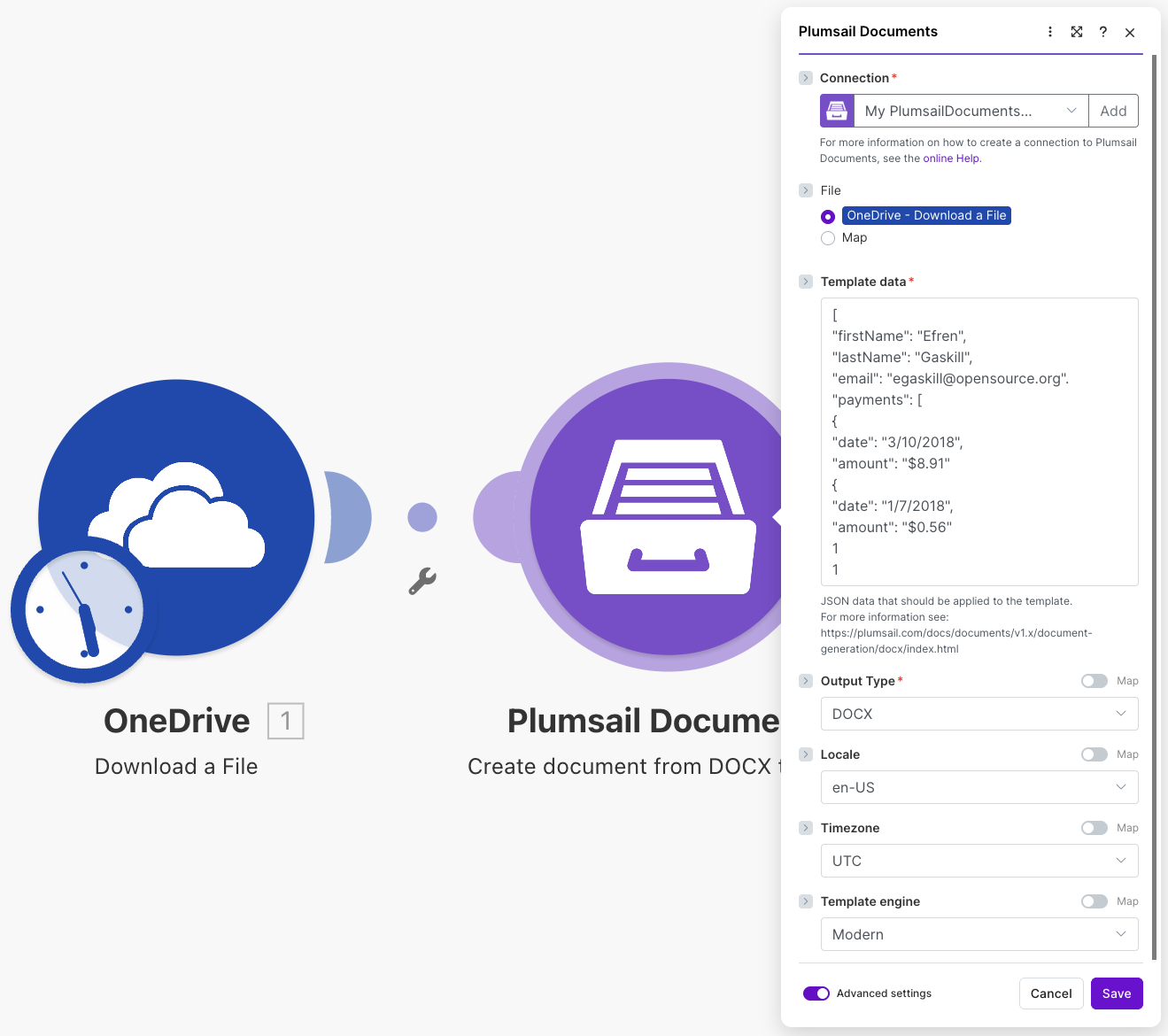Image resolution: width=1168 pixels, height=1036 pixels.
Task: Click the Download a File module subtitle
Action: [x=176, y=767]
